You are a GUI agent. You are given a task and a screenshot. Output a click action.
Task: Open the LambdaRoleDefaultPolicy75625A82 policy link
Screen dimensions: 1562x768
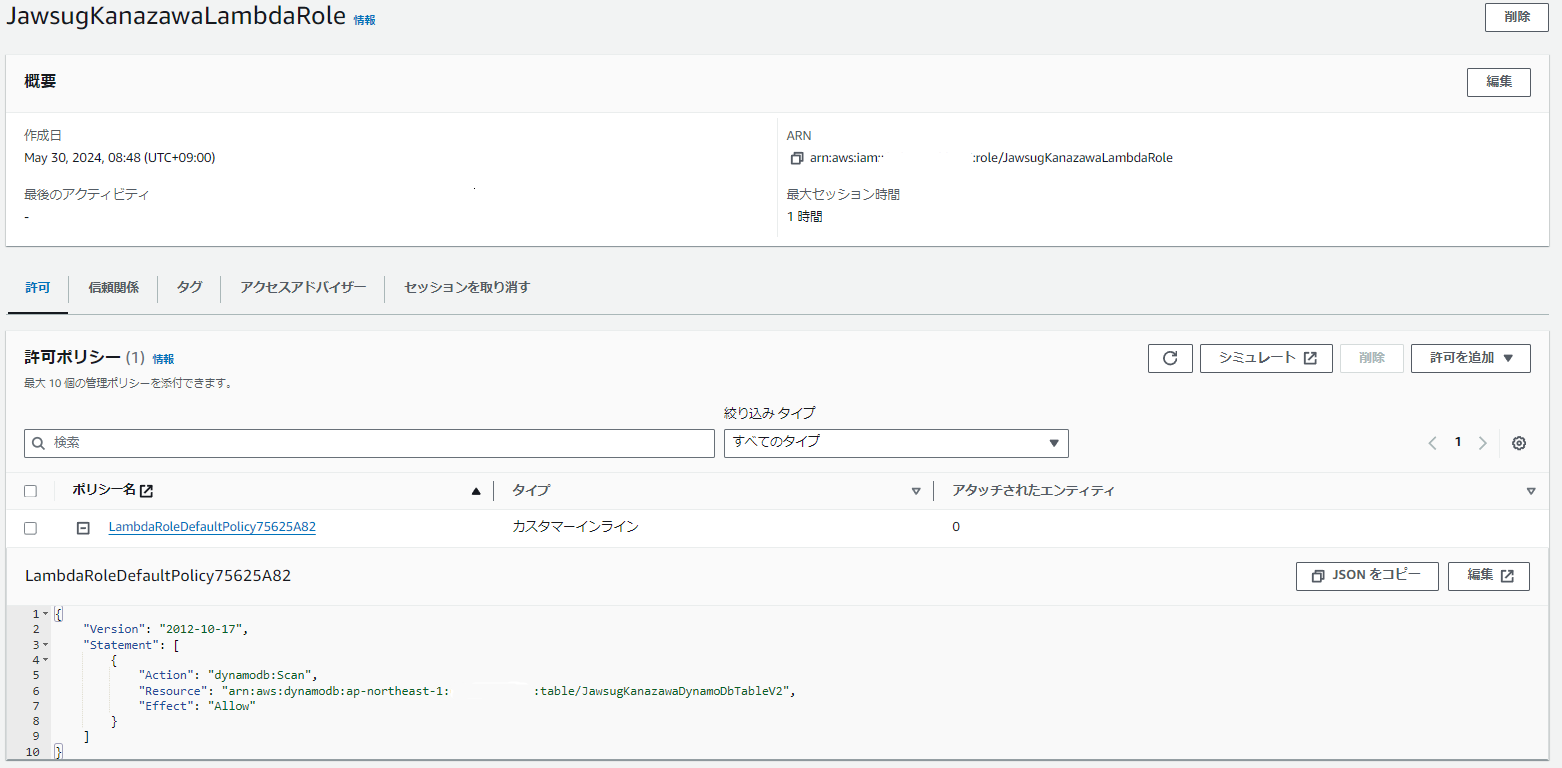pyautogui.click(x=212, y=527)
